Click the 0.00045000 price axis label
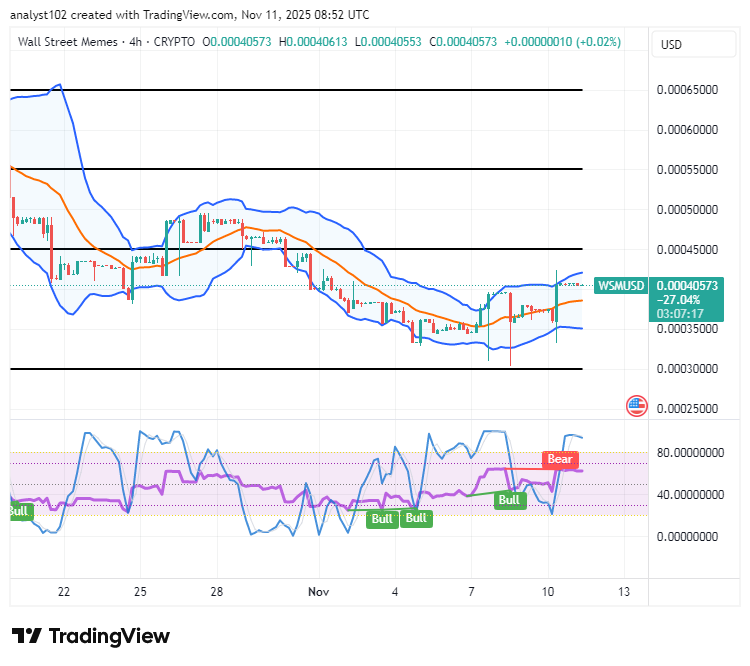Image resolution: width=750 pixels, height=666 pixels. (x=687, y=250)
